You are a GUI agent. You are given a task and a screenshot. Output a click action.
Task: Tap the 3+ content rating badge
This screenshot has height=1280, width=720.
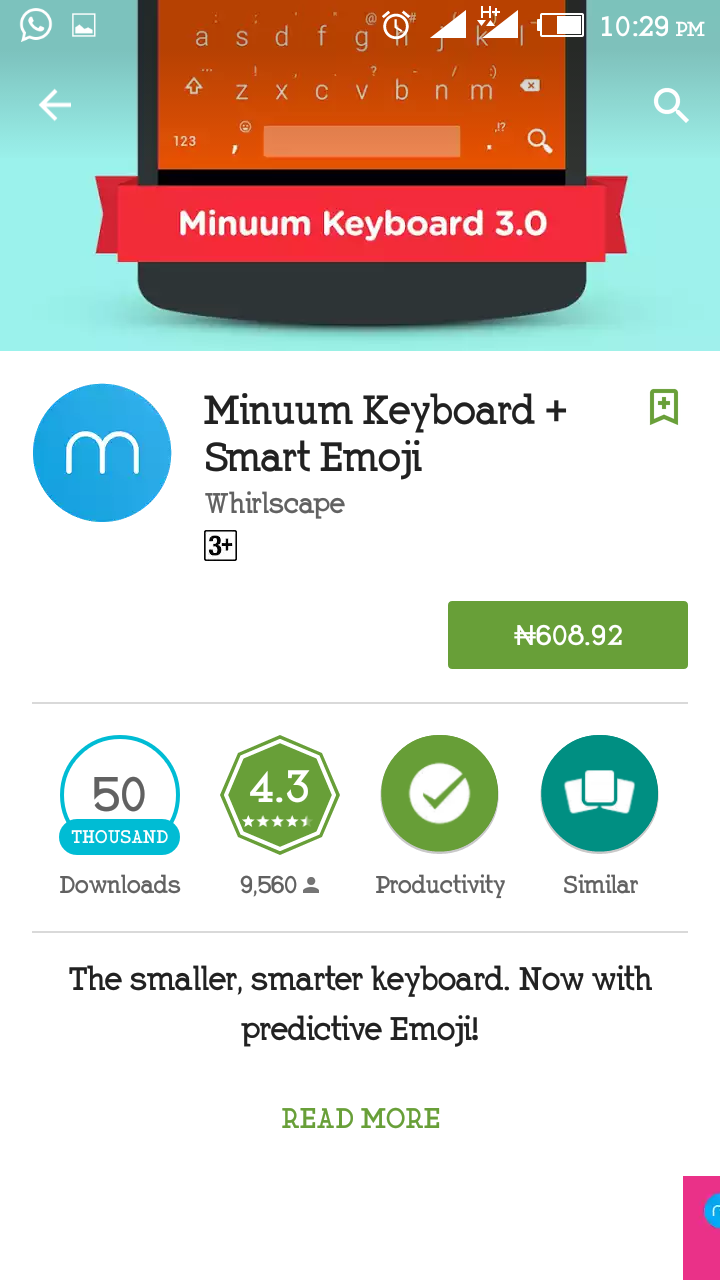(220, 545)
